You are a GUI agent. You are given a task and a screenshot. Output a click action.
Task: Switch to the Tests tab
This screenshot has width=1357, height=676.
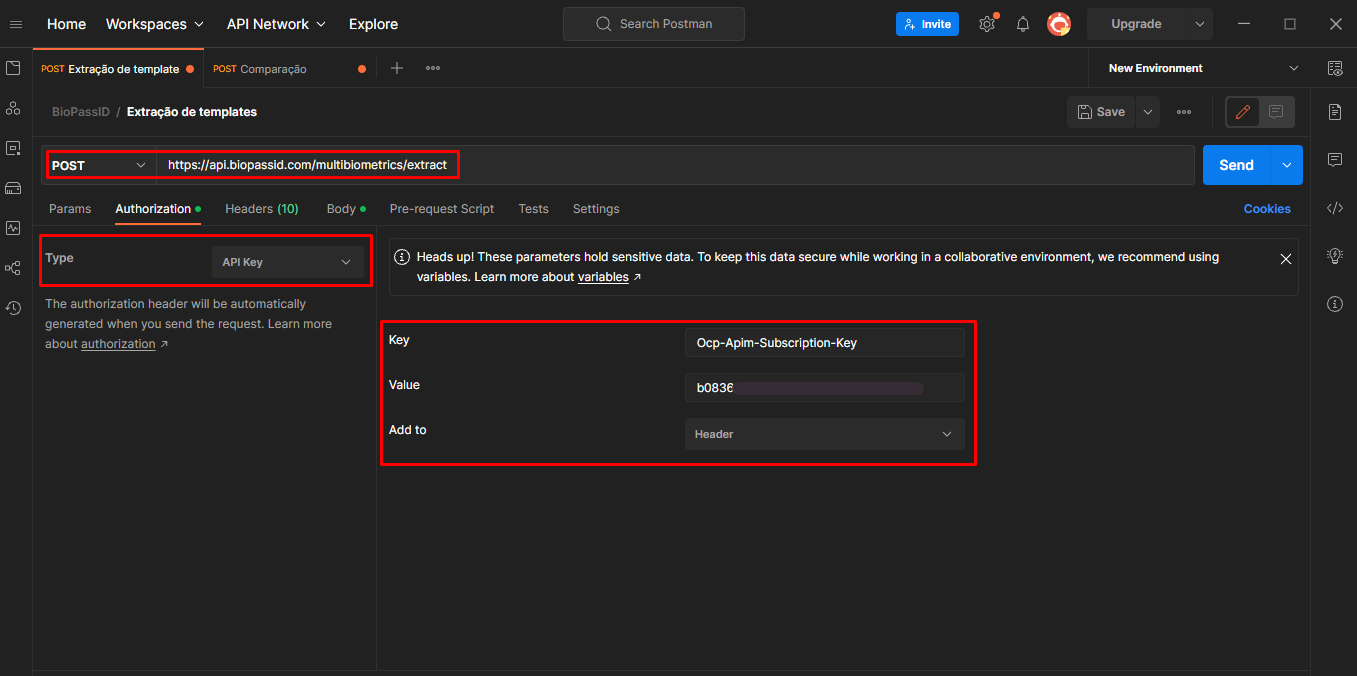point(533,209)
